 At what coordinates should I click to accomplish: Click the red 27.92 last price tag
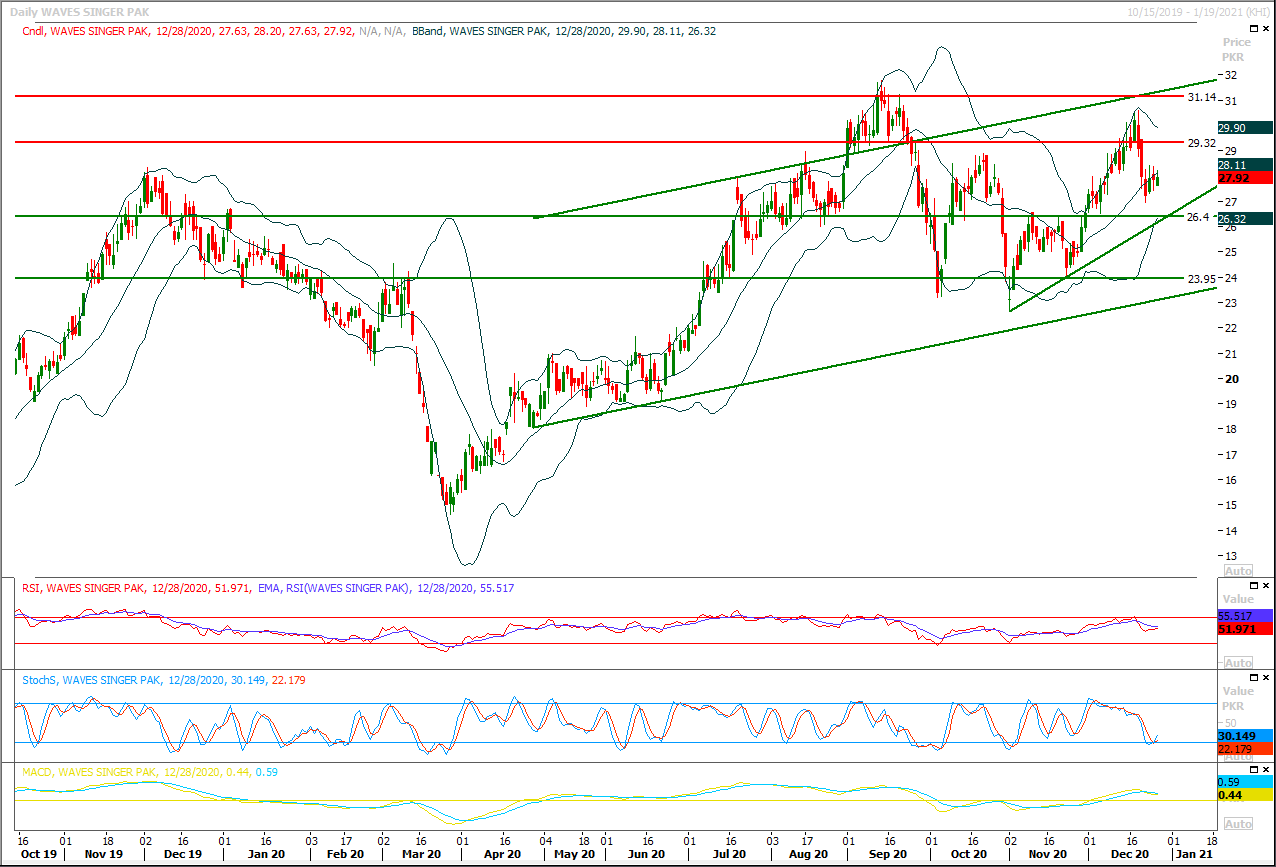[1245, 177]
